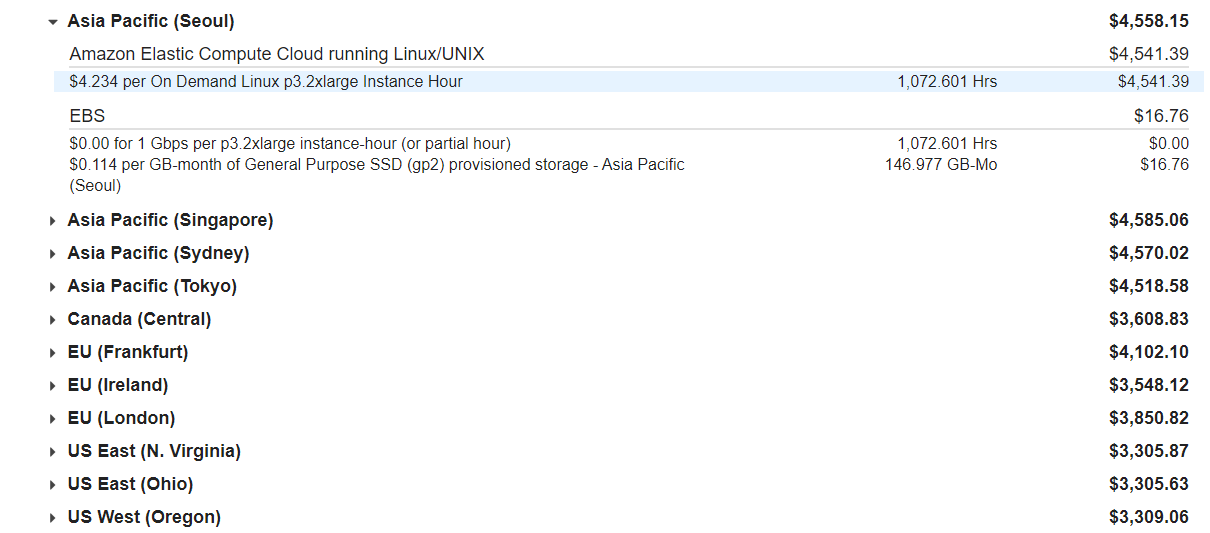Click the 146.977 GB-Mo usage value
The image size is (1210, 533).
click(x=941, y=165)
